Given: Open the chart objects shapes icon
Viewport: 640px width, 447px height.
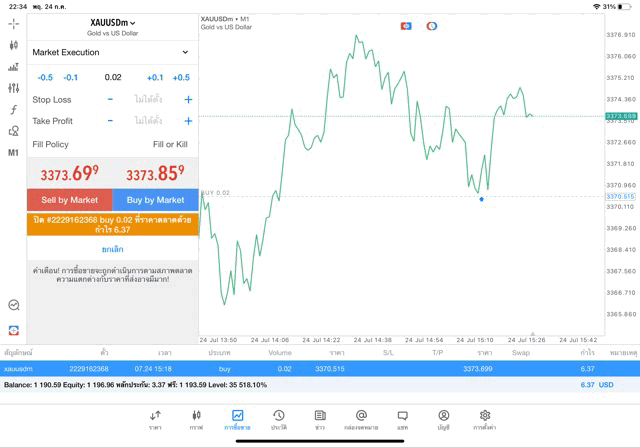Looking at the screenshot, I should pyautogui.click(x=13, y=131).
